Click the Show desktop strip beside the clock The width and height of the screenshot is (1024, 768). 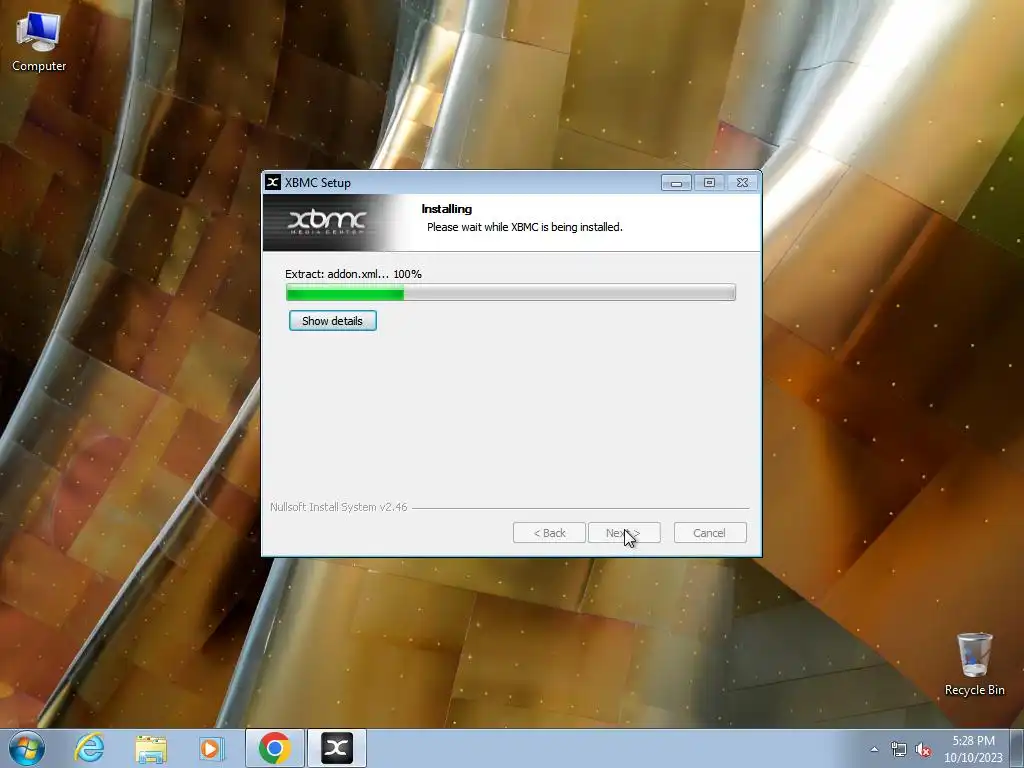coord(1017,748)
